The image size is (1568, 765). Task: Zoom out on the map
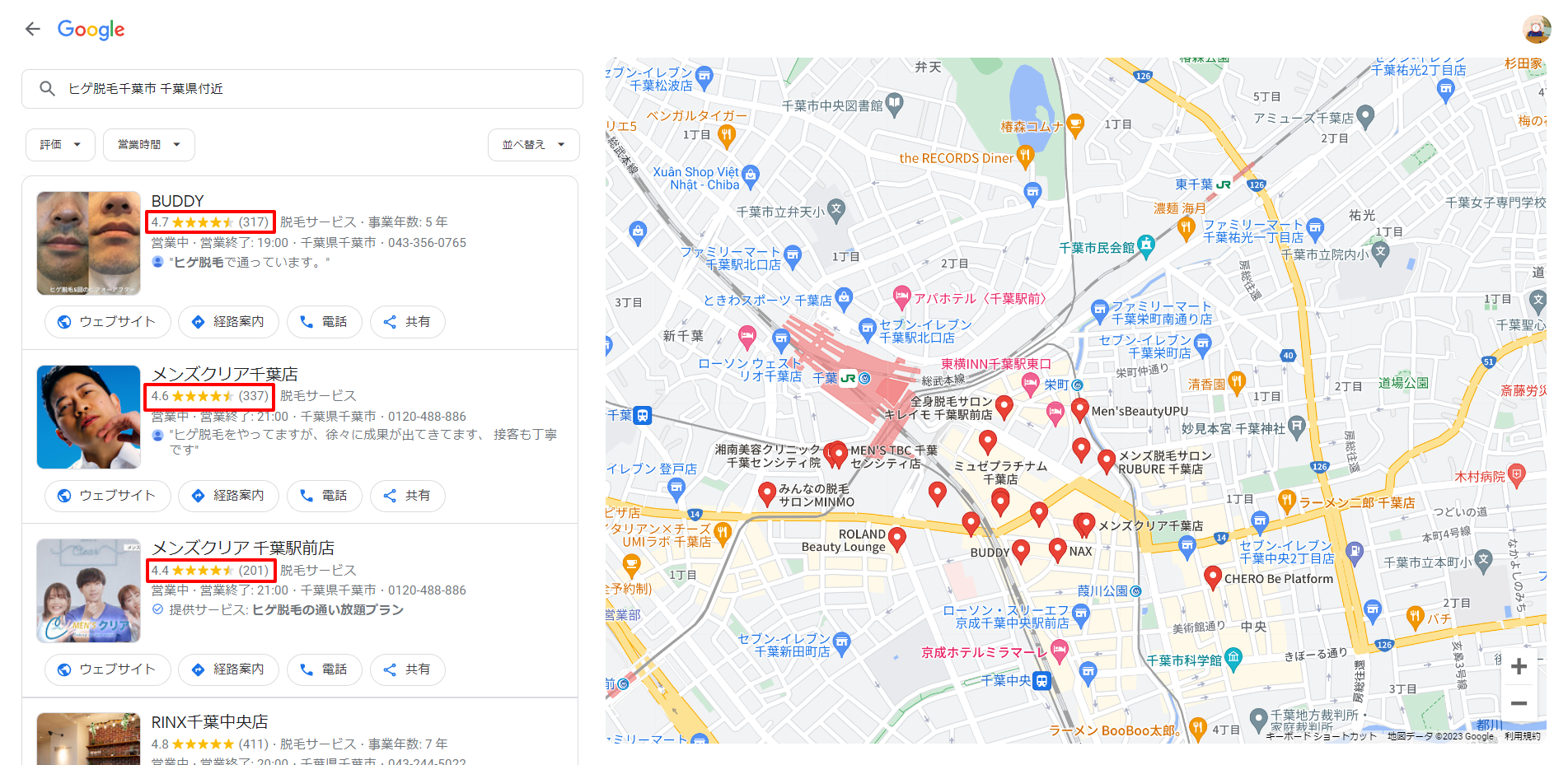(x=1519, y=703)
